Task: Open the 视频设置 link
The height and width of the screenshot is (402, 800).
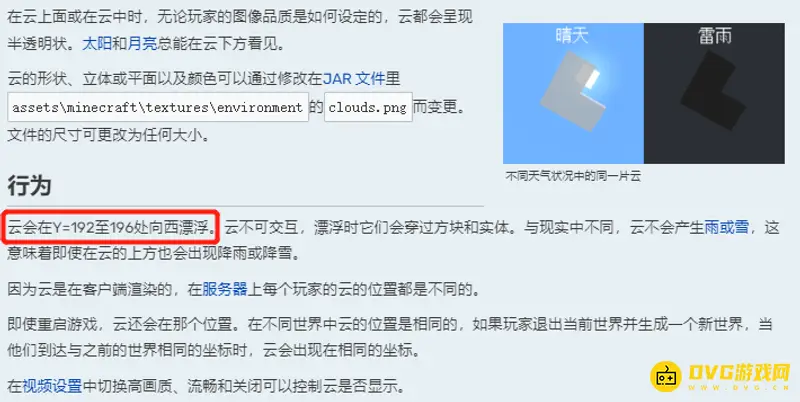Action: [x=52, y=386]
